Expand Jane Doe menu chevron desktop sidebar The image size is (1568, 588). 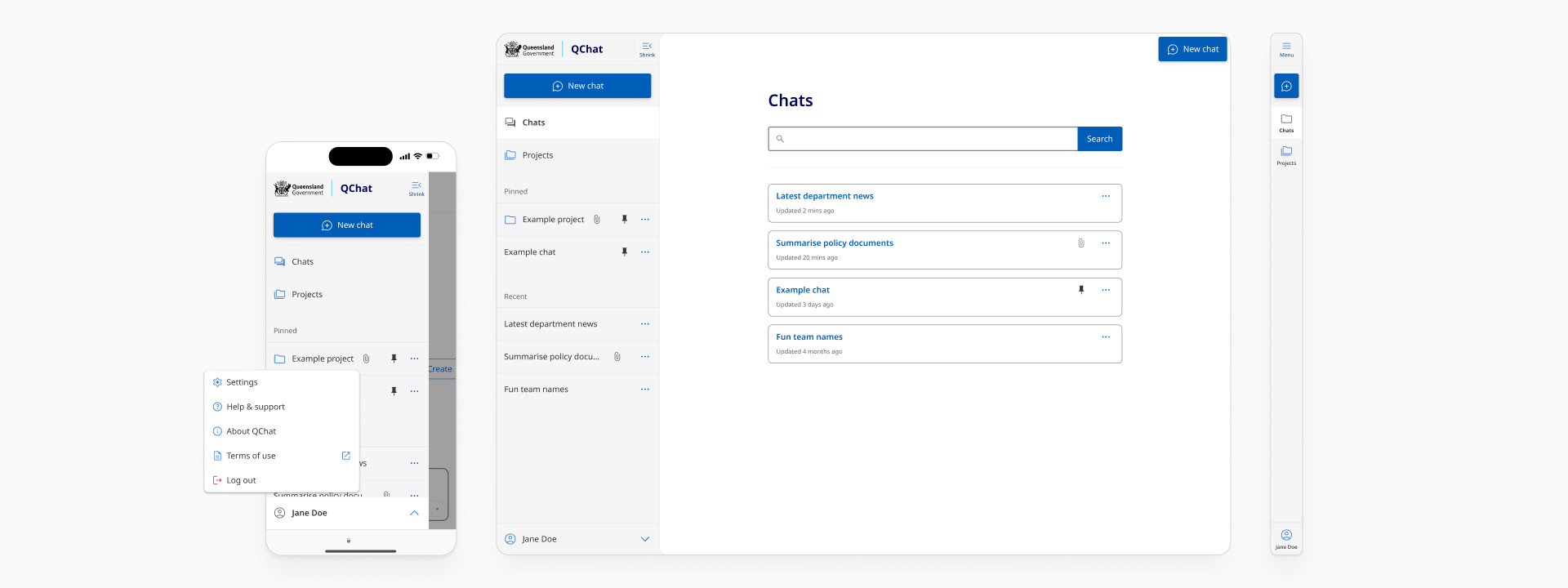645,539
